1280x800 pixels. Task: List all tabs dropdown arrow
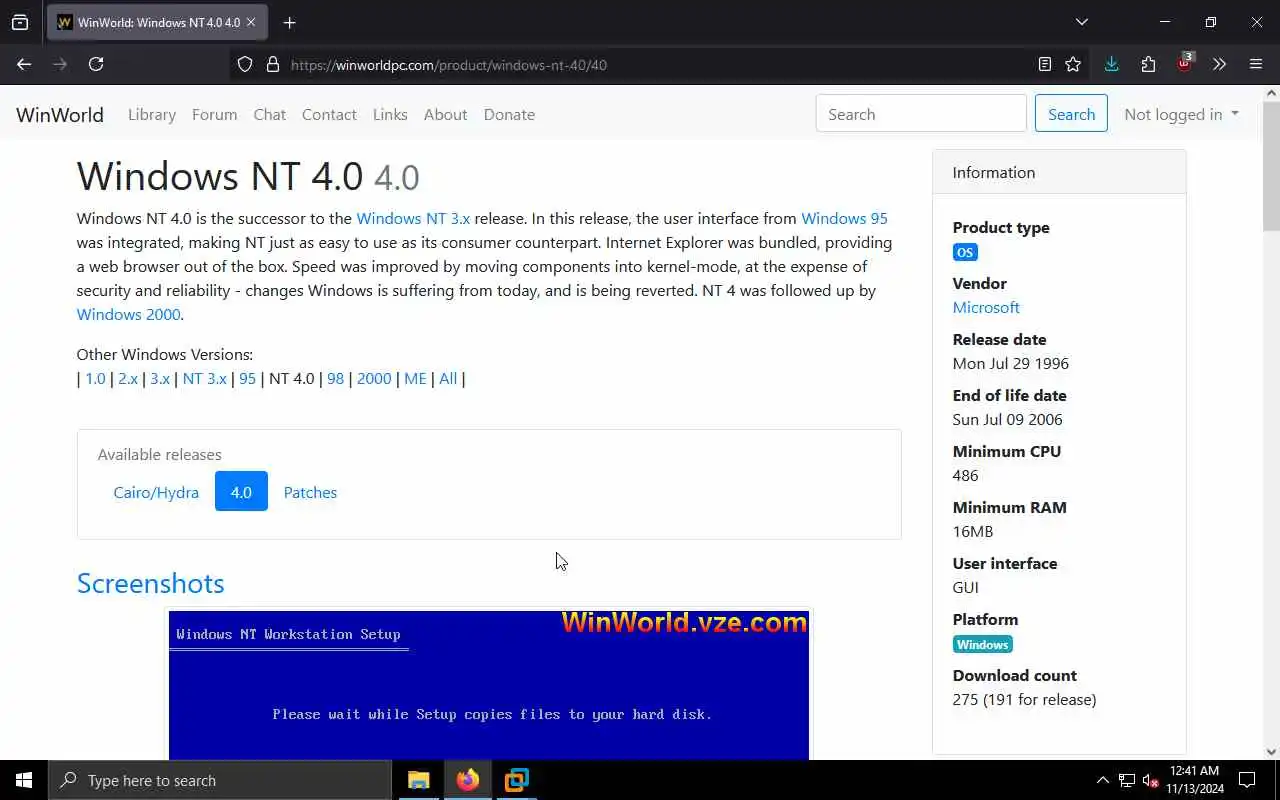click(x=1081, y=22)
